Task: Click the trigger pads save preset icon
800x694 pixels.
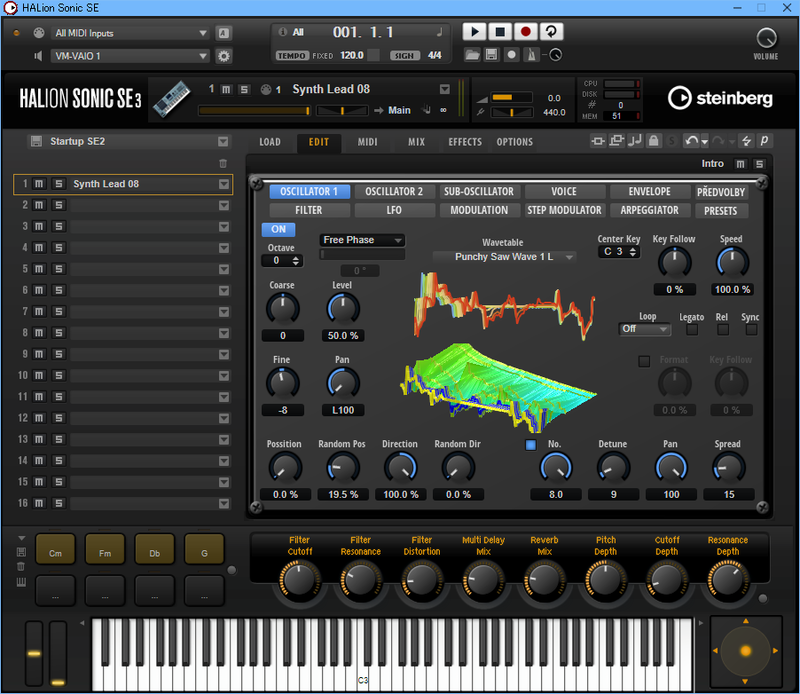Action: point(21,552)
